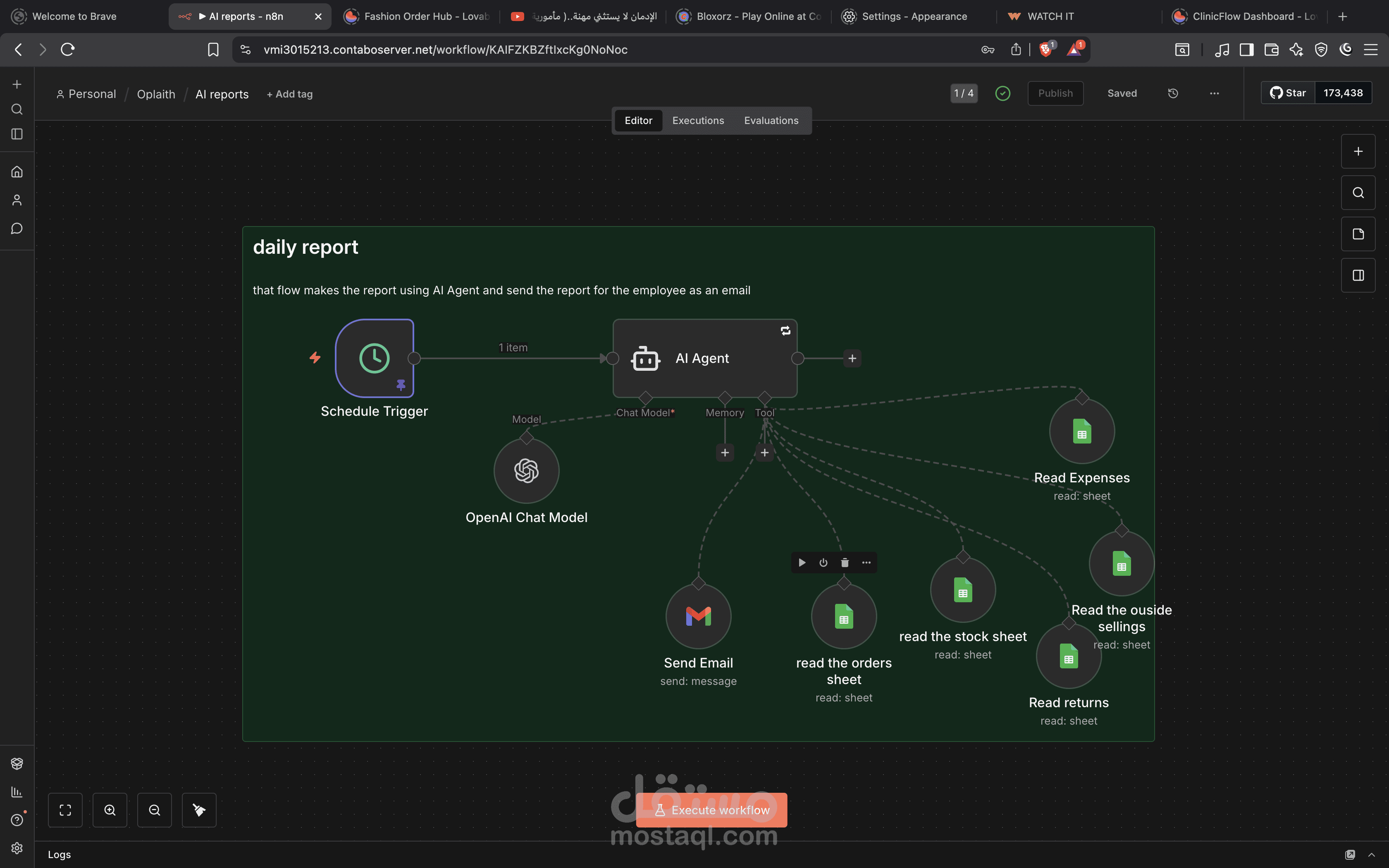The height and width of the screenshot is (868, 1389).
Task: Open workflow history icon
Action: coord(1173,93)
